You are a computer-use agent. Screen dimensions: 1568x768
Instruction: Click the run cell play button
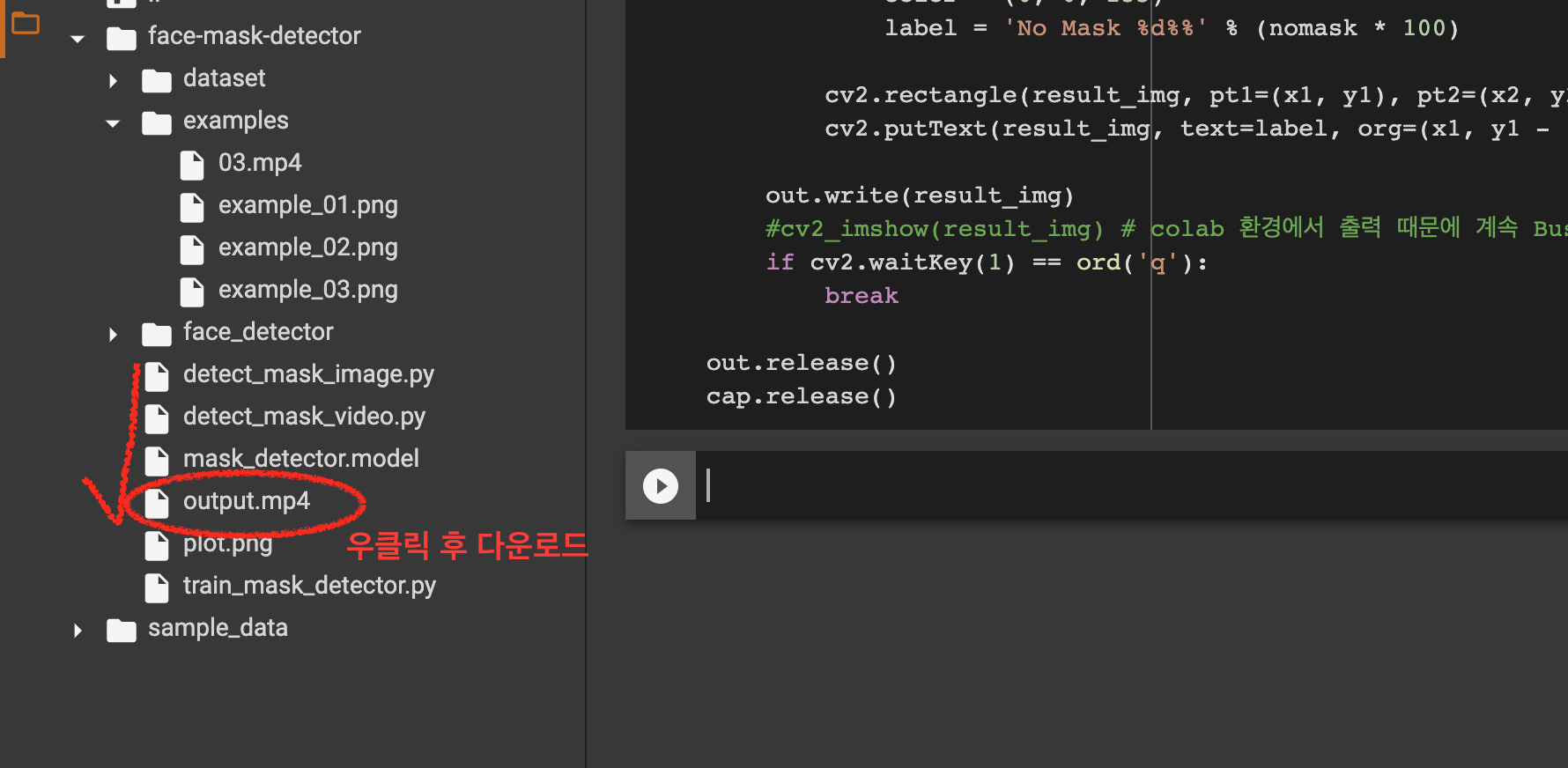(x=661, y=485)
